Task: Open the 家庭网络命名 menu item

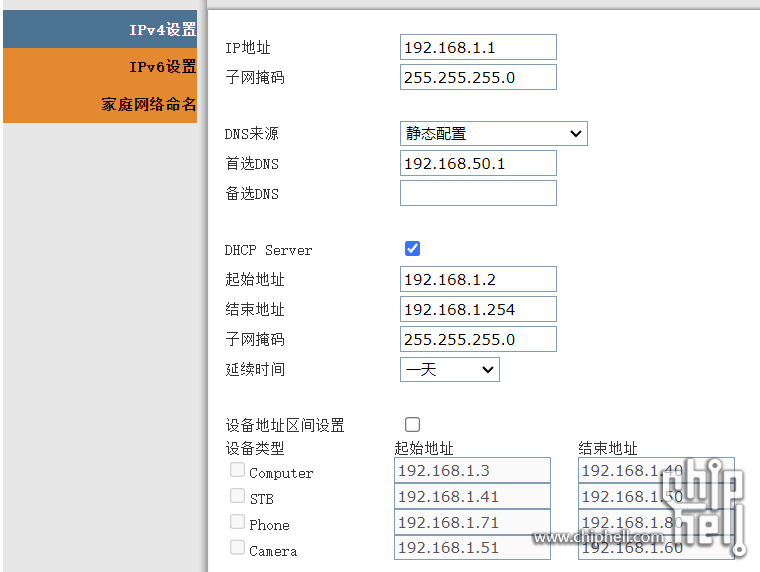Action: tap(100, 104)
